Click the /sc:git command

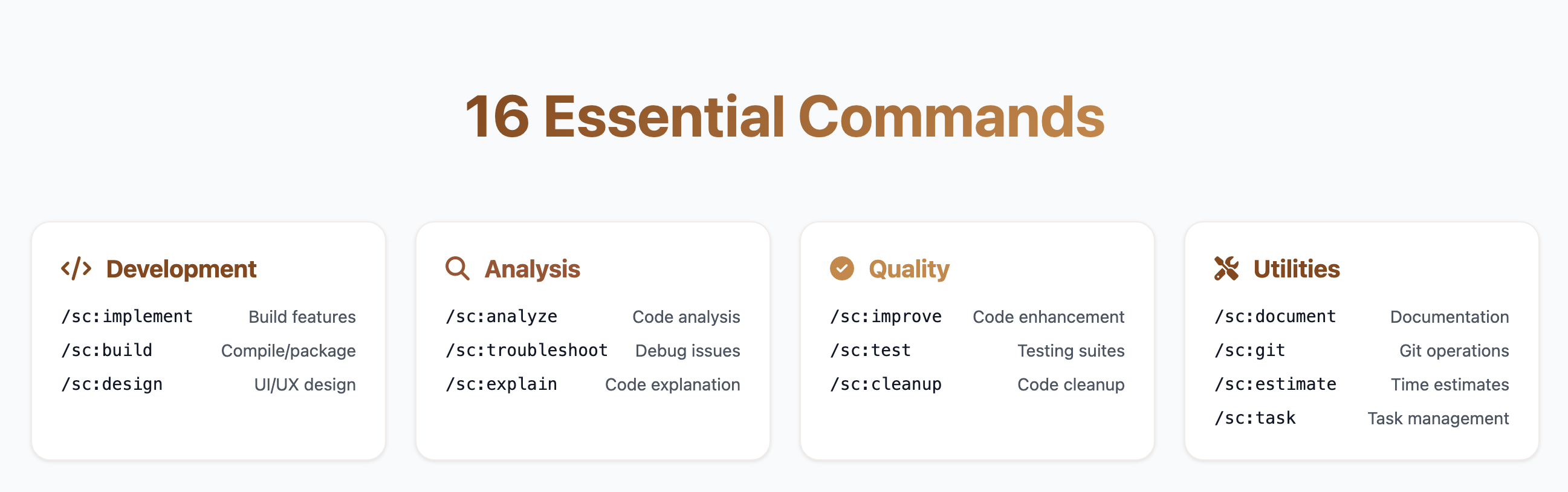[x=1249, y=351]
